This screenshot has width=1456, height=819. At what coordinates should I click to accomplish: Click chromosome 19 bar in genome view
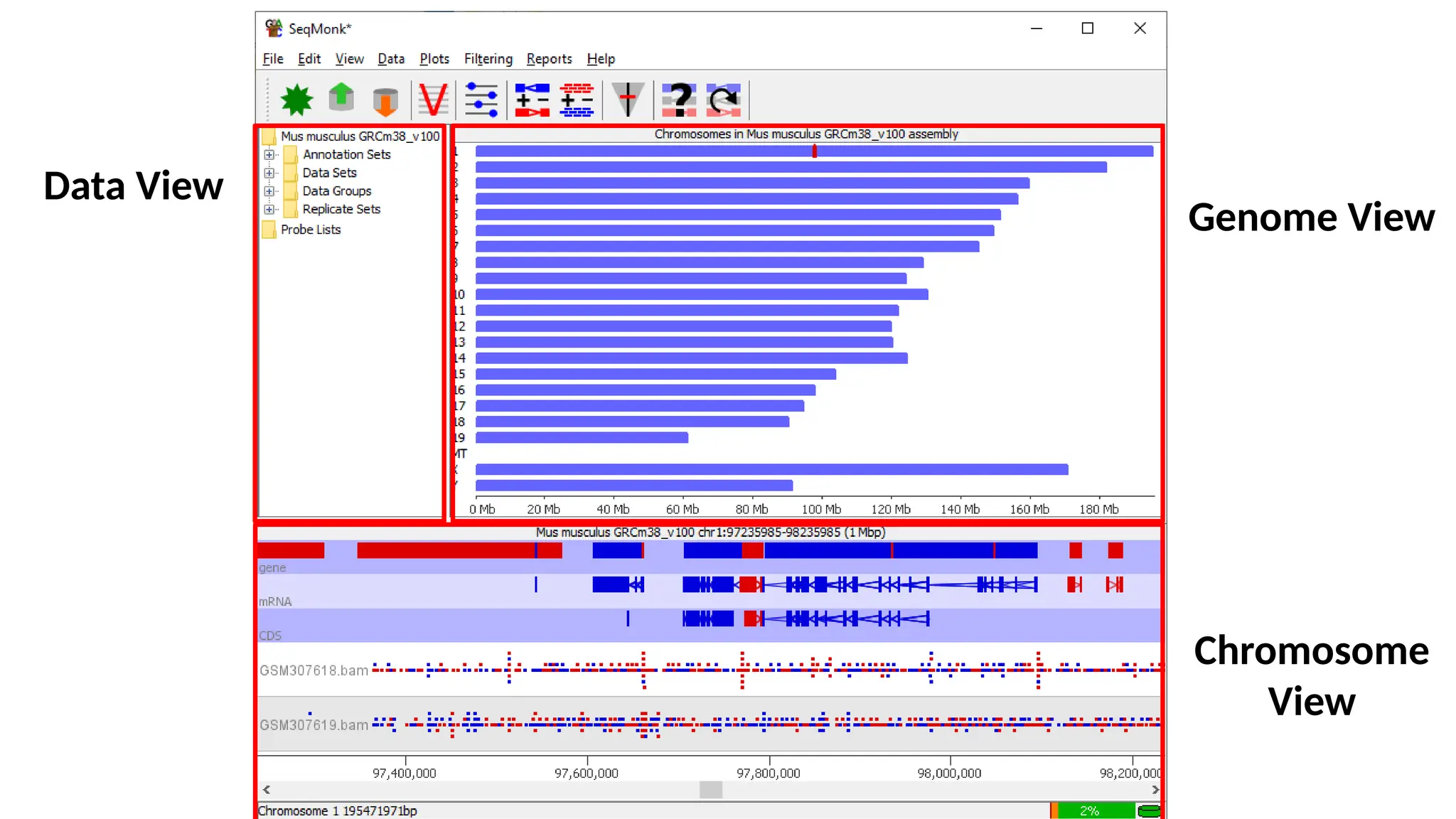(582, 438)
